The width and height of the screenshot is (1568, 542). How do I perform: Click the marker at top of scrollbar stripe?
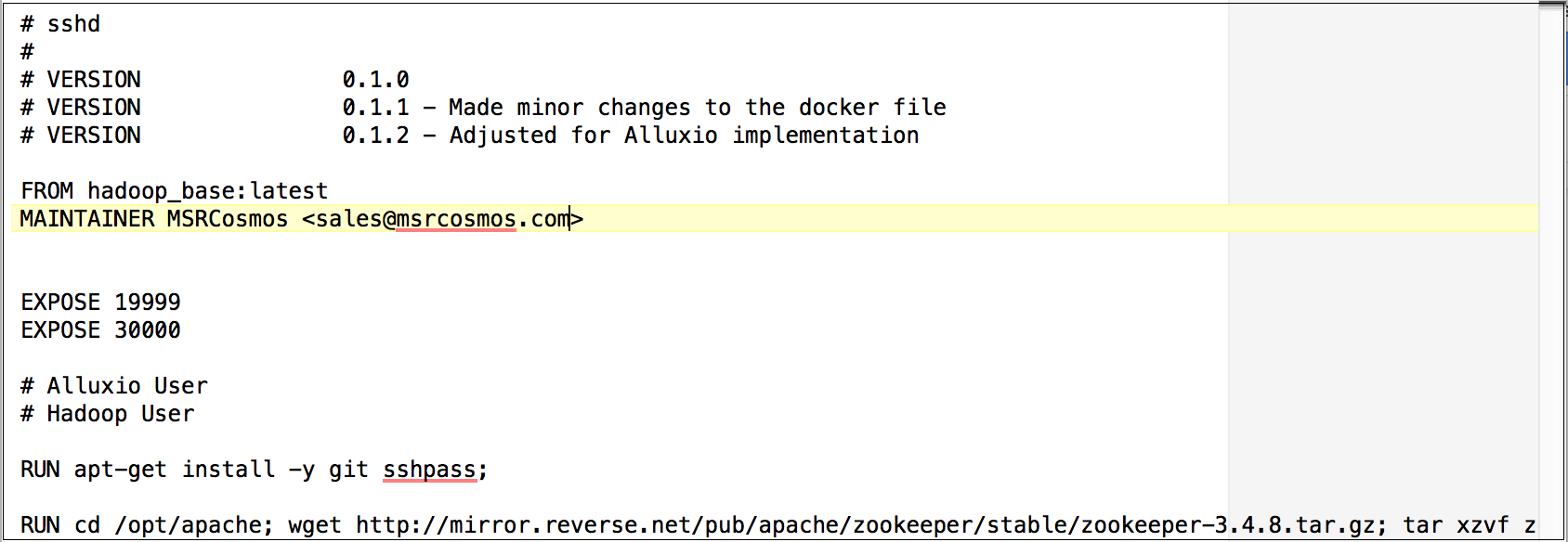point(1552,6)
